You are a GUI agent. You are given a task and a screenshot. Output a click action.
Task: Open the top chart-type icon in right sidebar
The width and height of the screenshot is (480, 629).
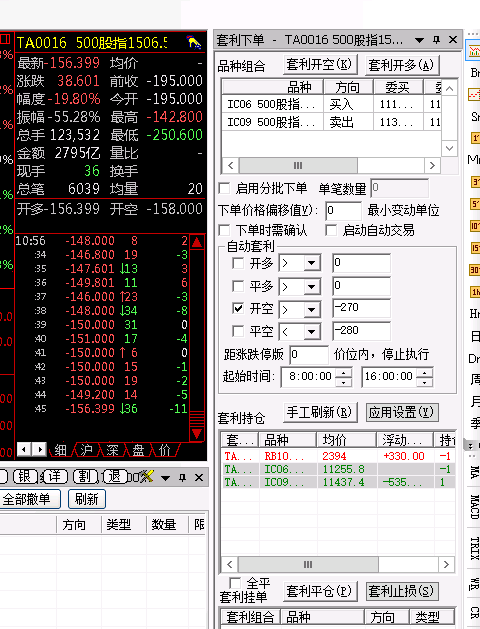tap(474, 51)
